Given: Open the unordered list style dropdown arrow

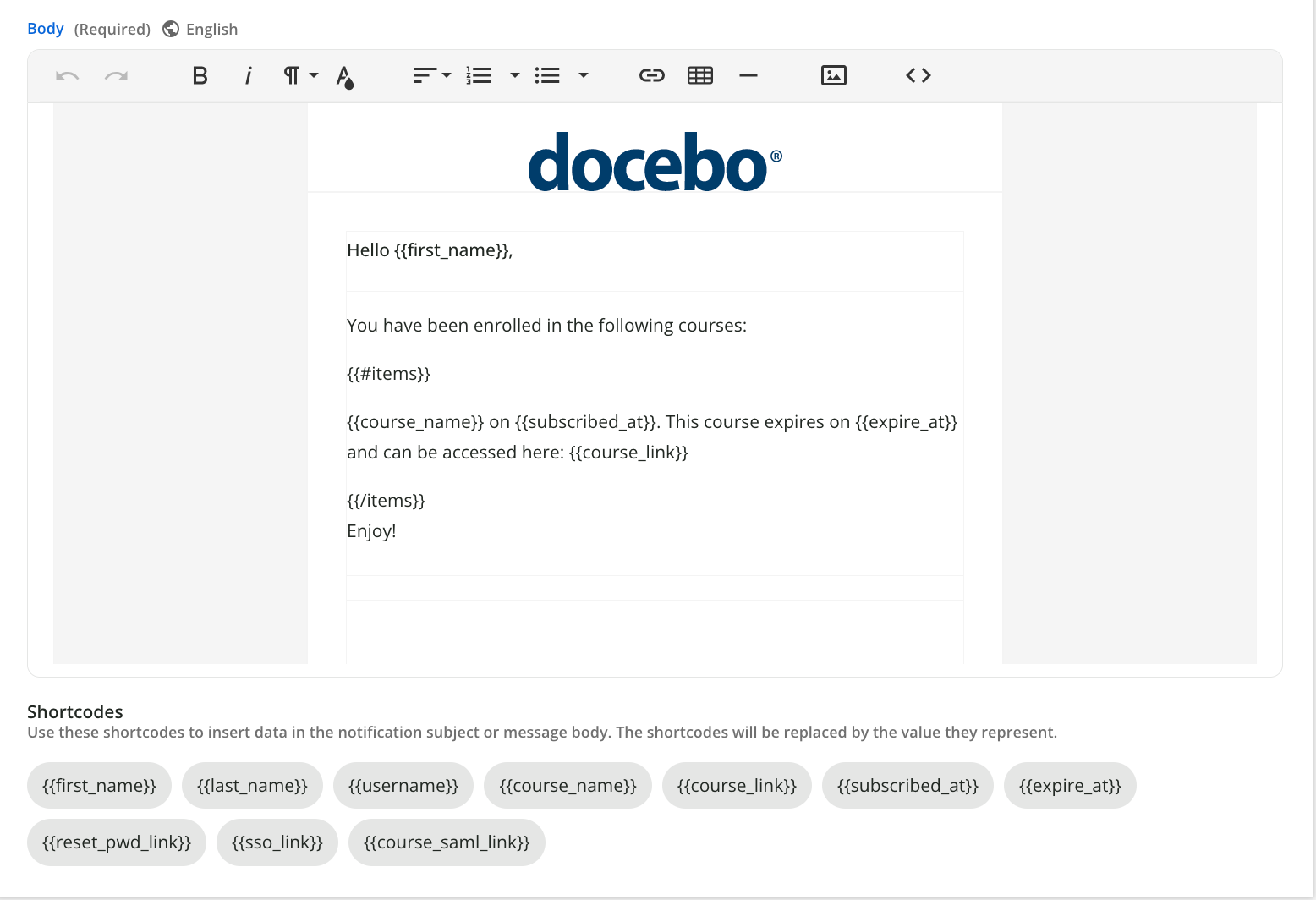Looking at the screenshot, I should click(583, 76).
